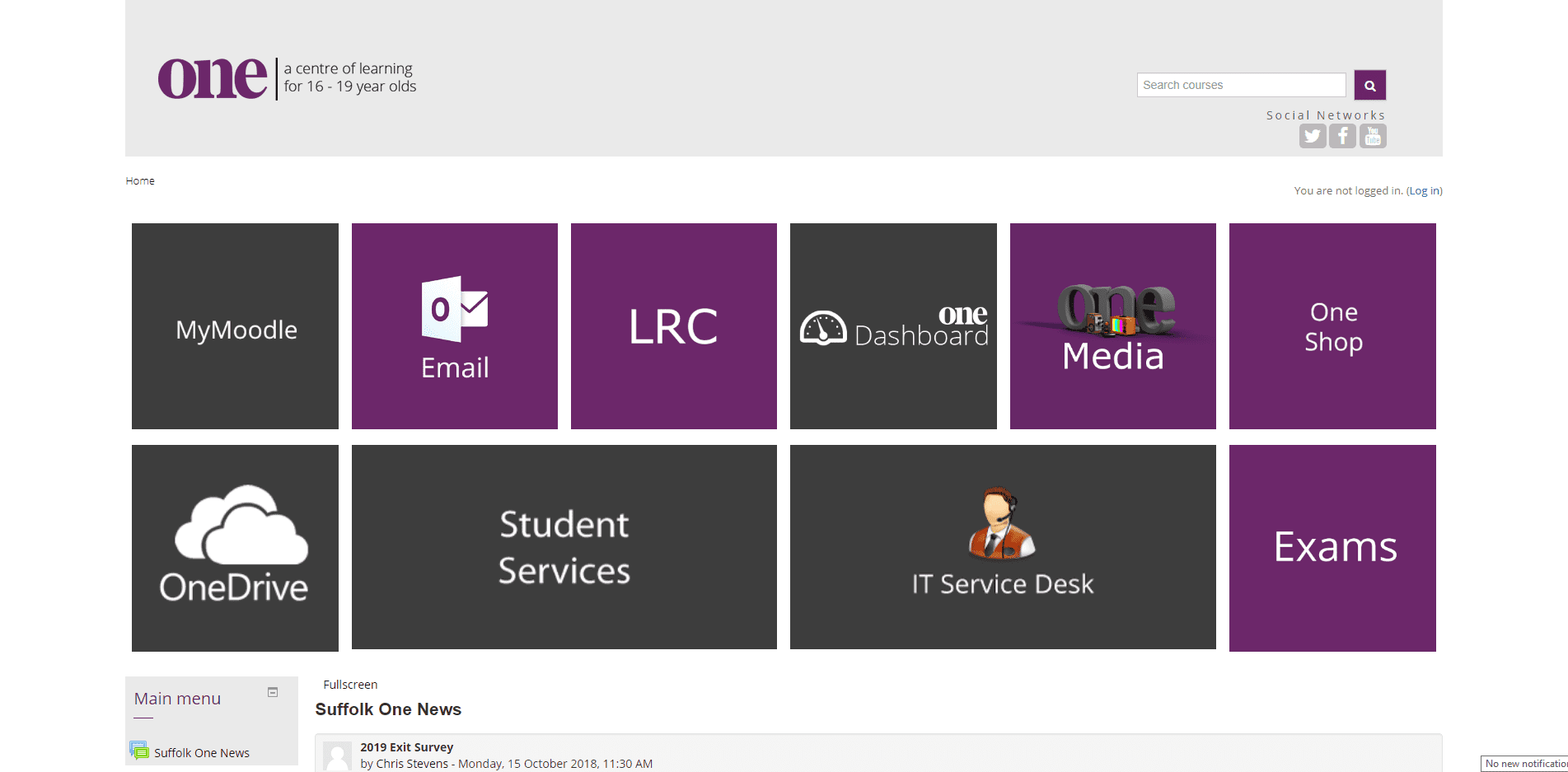This screenshot has width=1568, height=772.
Task: Open the One Media tile
Action: coord(1113,326)
